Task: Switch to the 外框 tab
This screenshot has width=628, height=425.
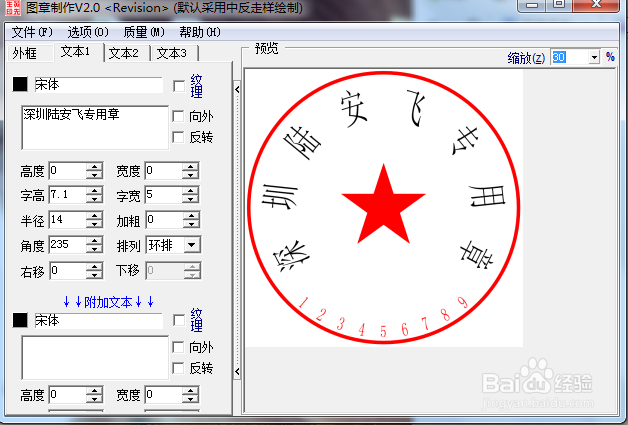Action: coord(29,53)
